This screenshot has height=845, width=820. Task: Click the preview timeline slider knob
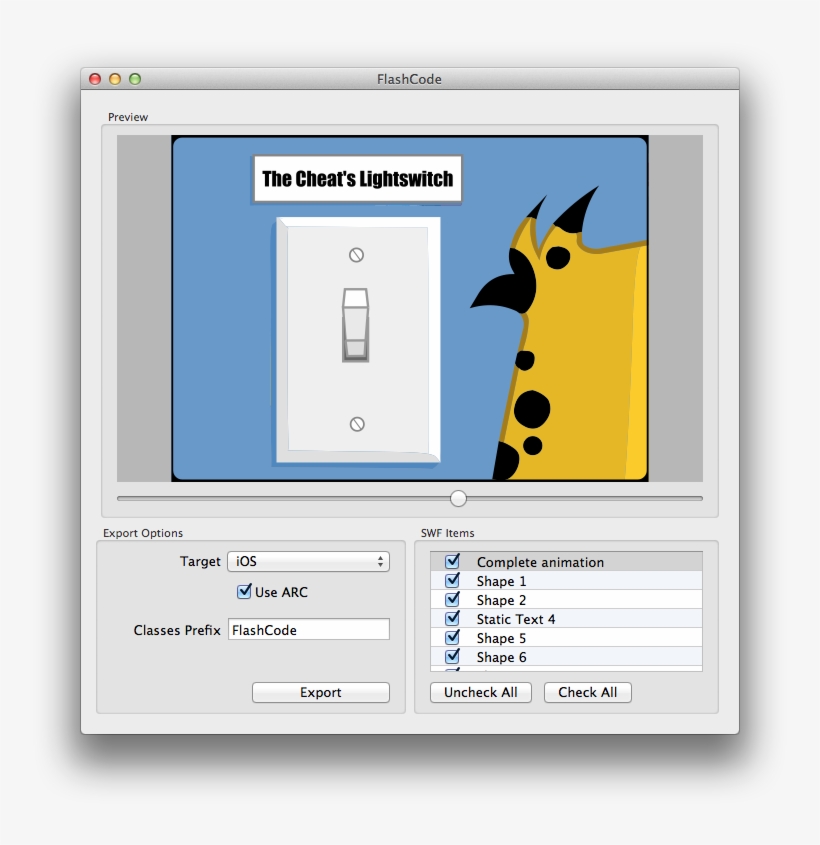click(458, 498)
